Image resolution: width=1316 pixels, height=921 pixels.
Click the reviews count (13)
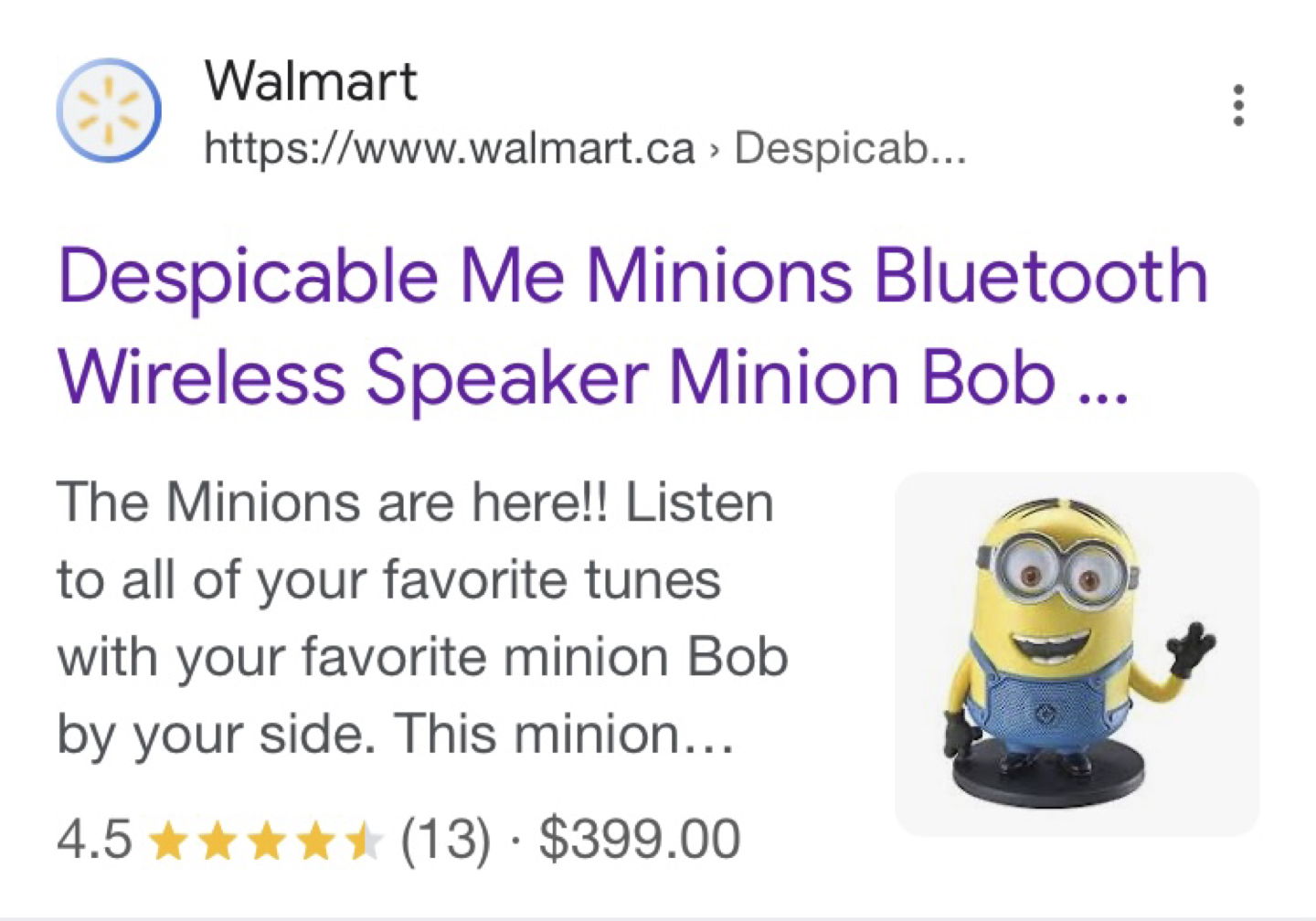(445, 837)
